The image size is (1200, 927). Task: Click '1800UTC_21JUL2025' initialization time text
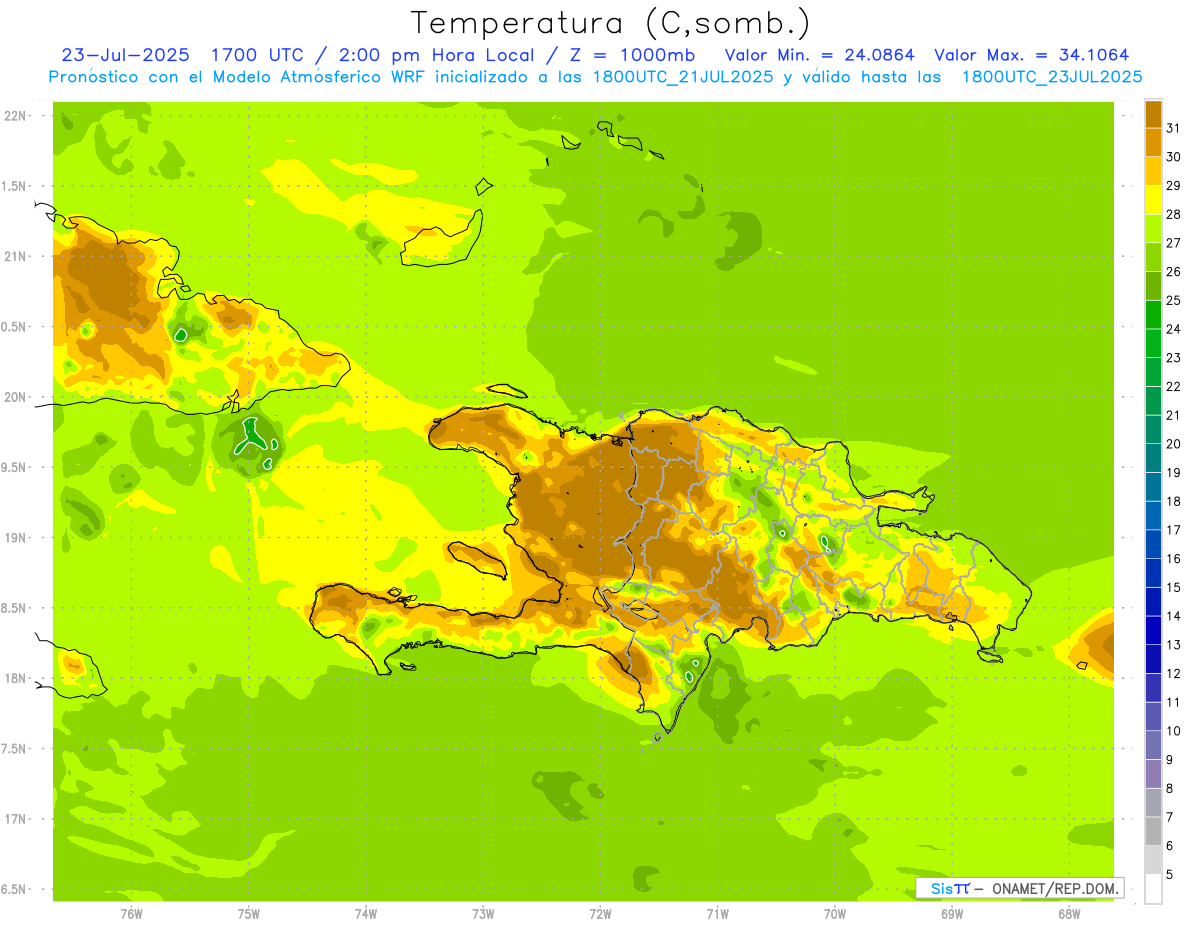coord(682,76)
